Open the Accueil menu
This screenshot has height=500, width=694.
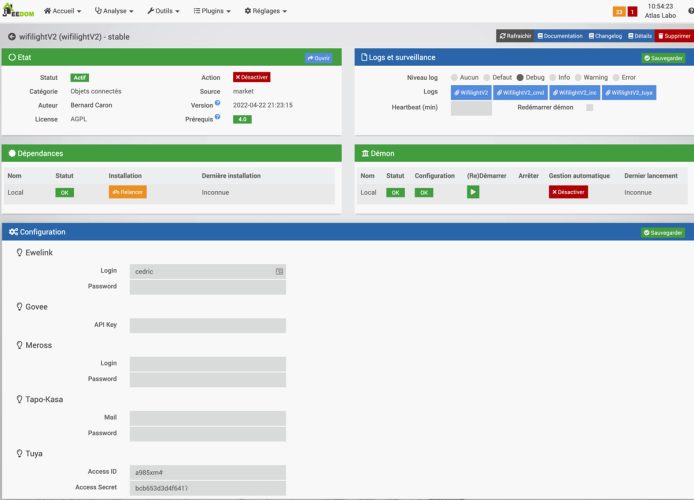(x=62, y=11)
